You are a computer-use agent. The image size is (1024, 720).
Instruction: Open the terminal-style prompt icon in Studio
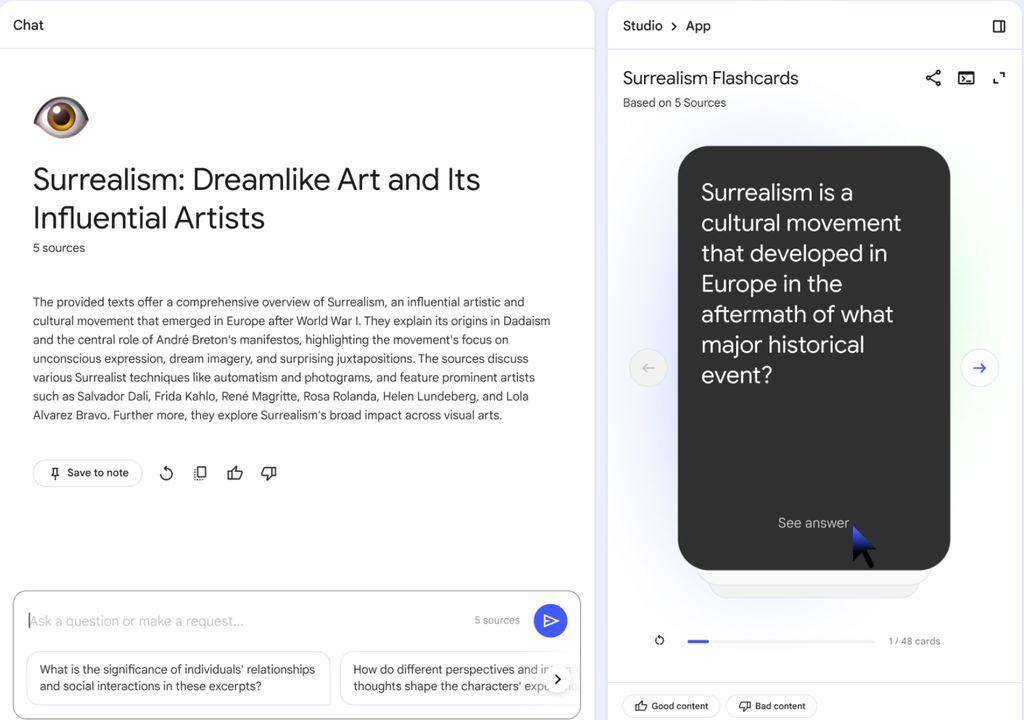click(966, 78)
